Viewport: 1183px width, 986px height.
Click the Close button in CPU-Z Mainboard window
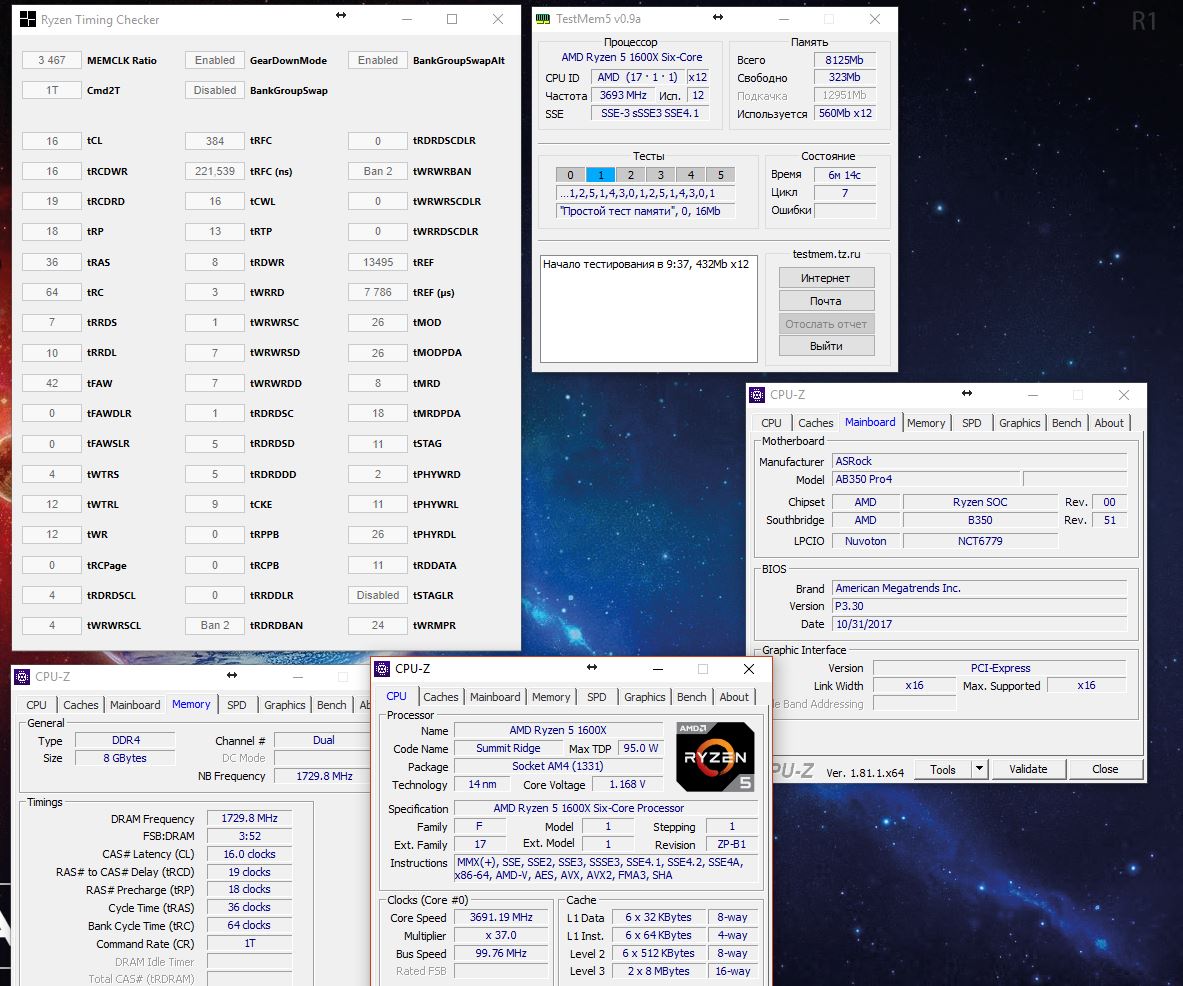tap(1105, 769)
